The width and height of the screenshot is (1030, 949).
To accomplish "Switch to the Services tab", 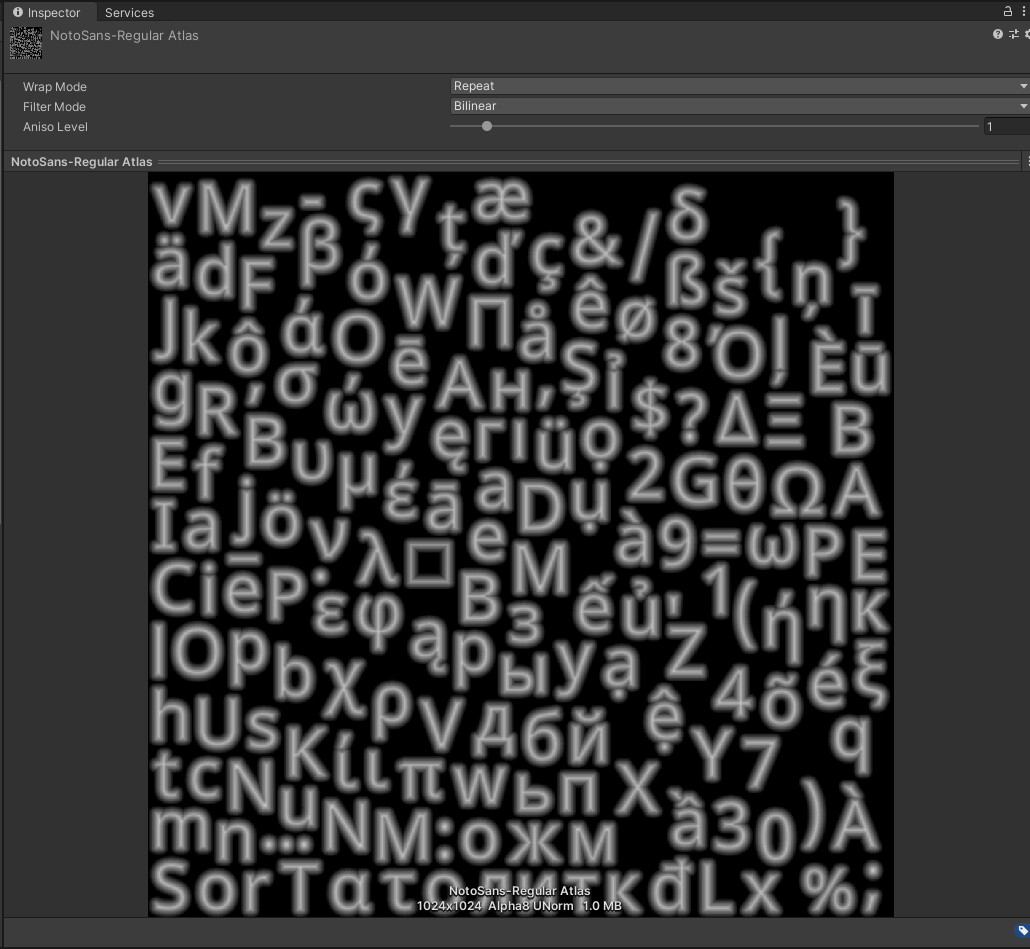I will (x=128, y=12).
